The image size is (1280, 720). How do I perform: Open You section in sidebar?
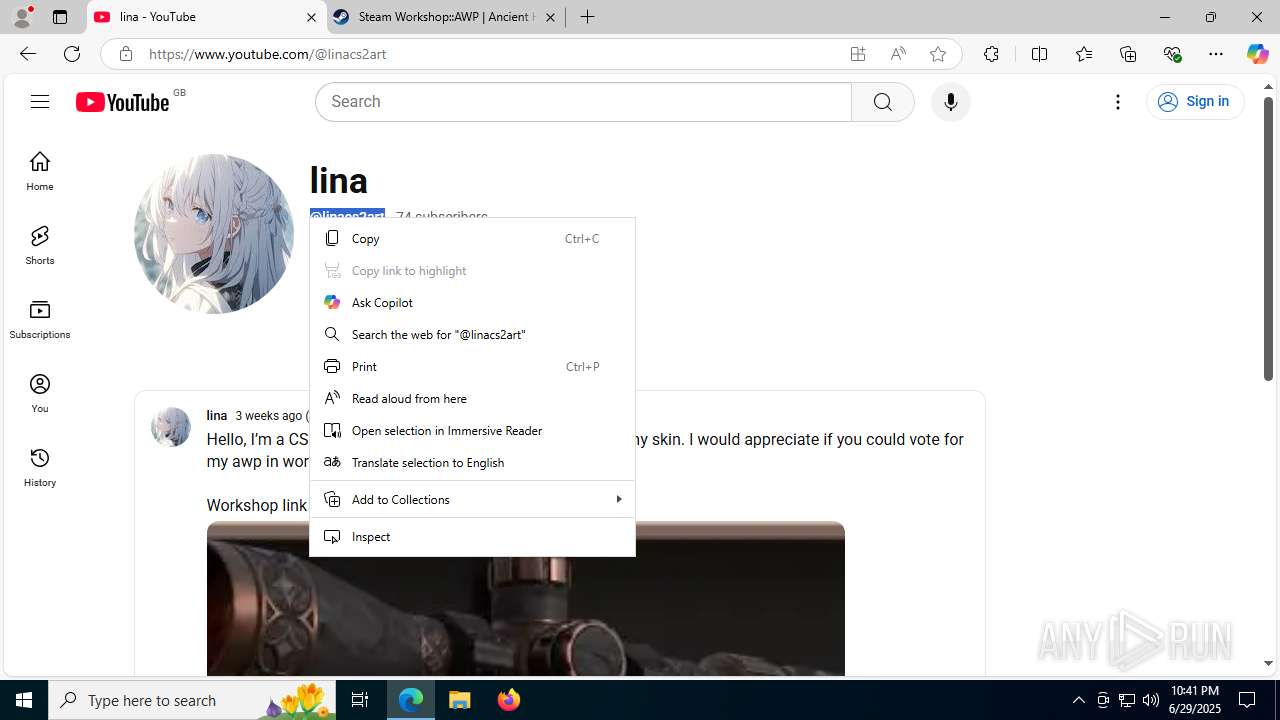[40, 393]
